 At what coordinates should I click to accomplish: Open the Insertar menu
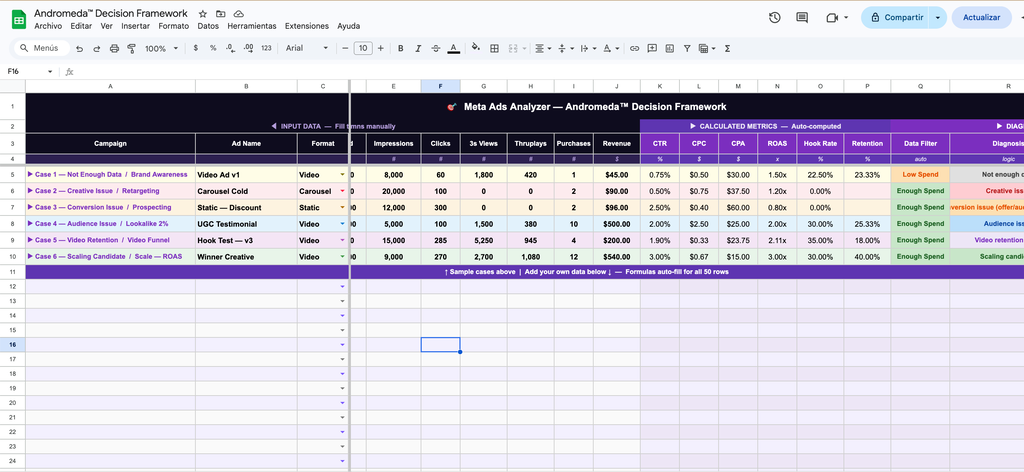click(x=135, y=26)
